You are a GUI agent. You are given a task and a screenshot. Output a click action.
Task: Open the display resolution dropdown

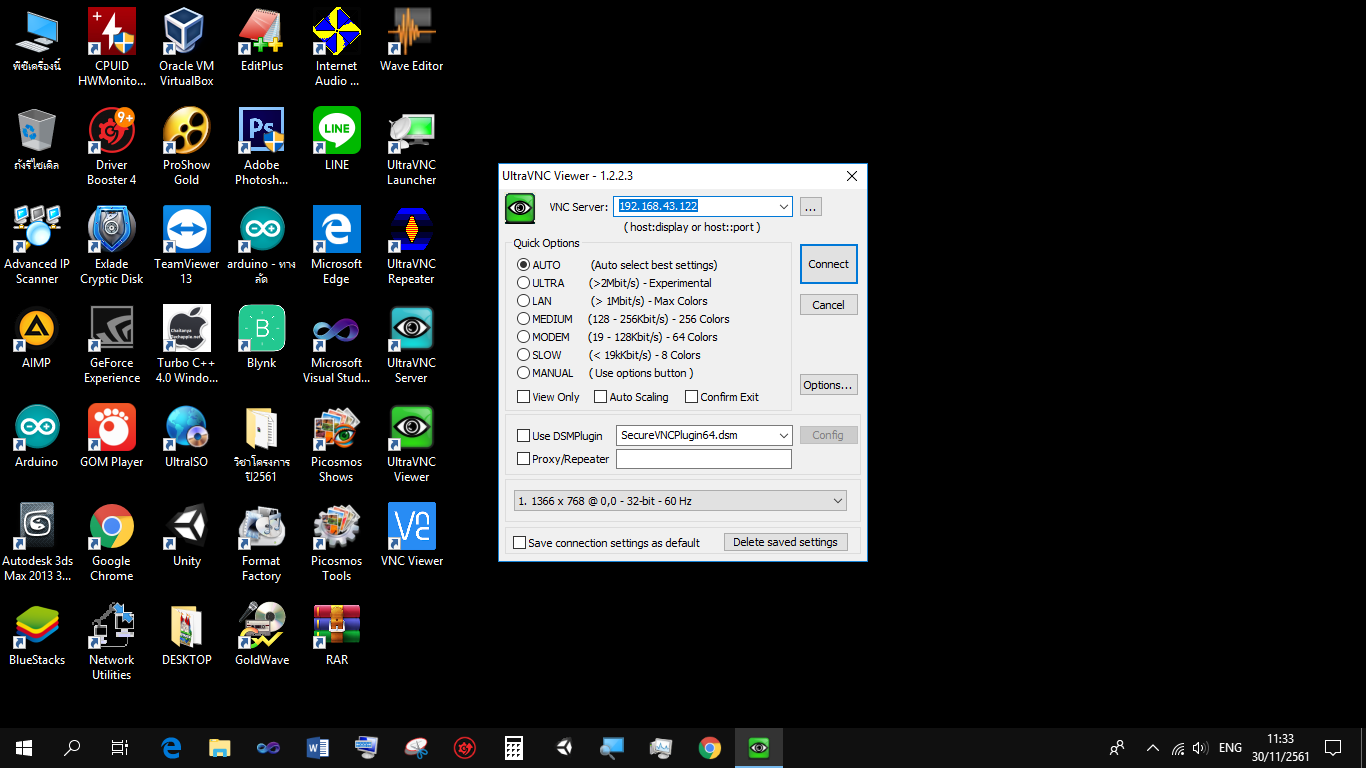[x=838, y=500]
